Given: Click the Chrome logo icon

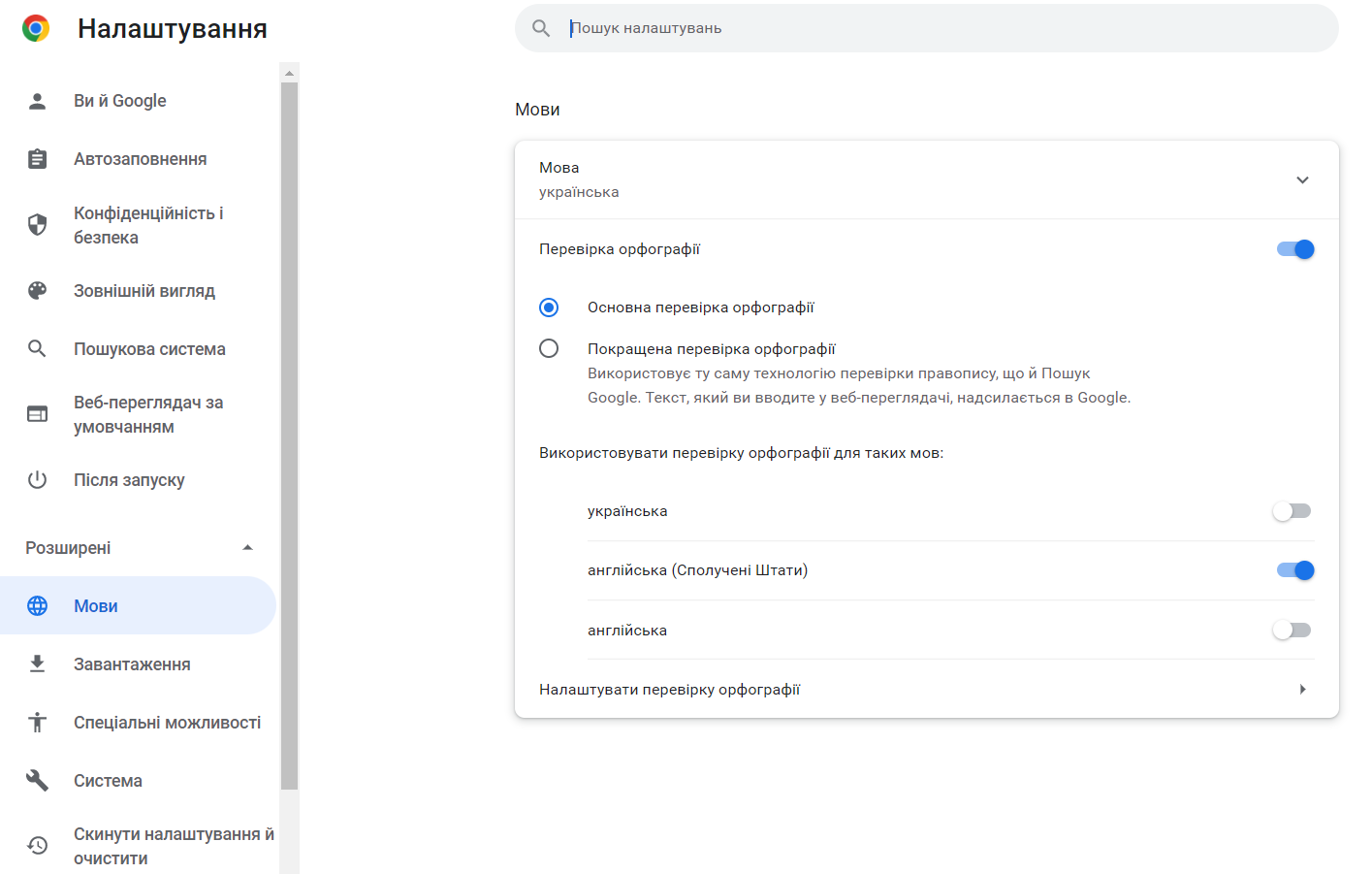Looking at the screenshot, I should [x=36, y=28].
